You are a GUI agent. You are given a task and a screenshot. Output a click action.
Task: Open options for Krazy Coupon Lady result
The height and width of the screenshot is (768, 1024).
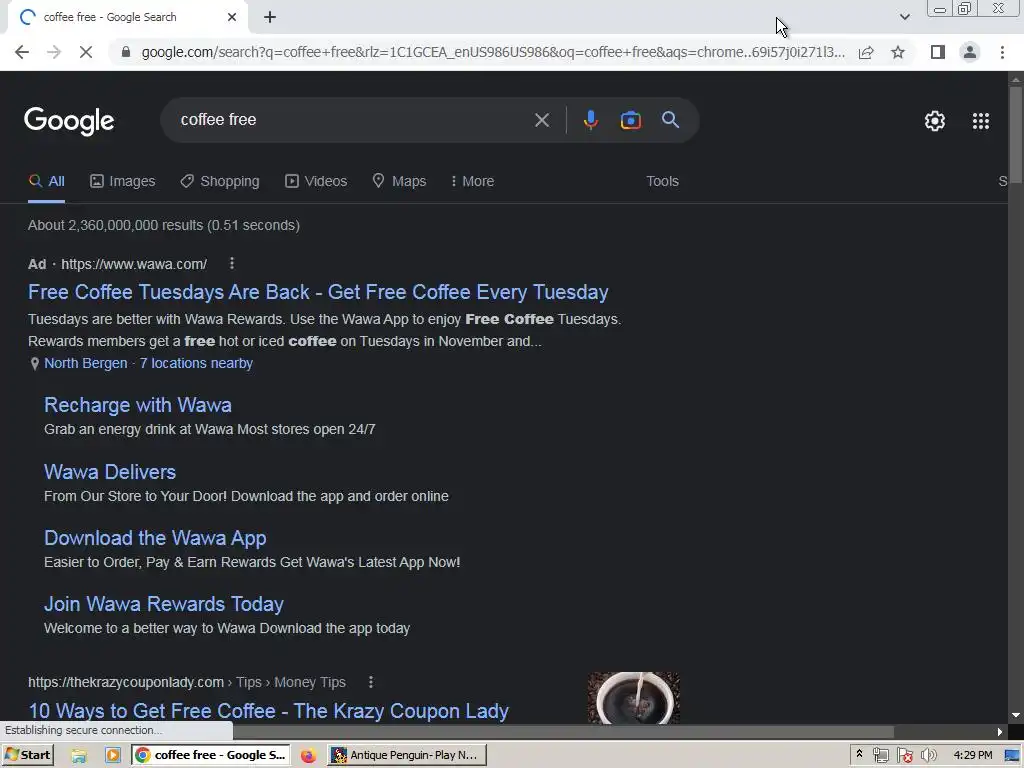[x=371, y=682]
